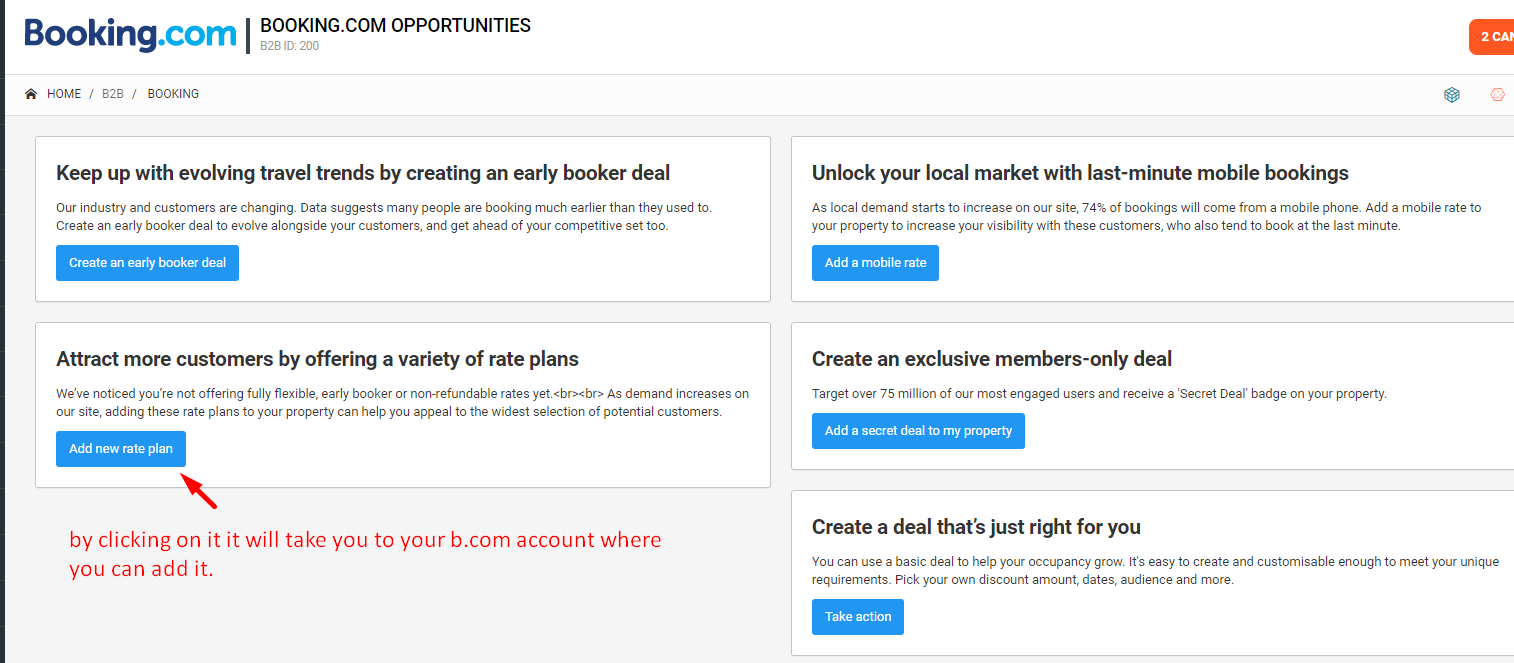
Task: Click Add new rate plan button
Action: click(x=121, y=449)
